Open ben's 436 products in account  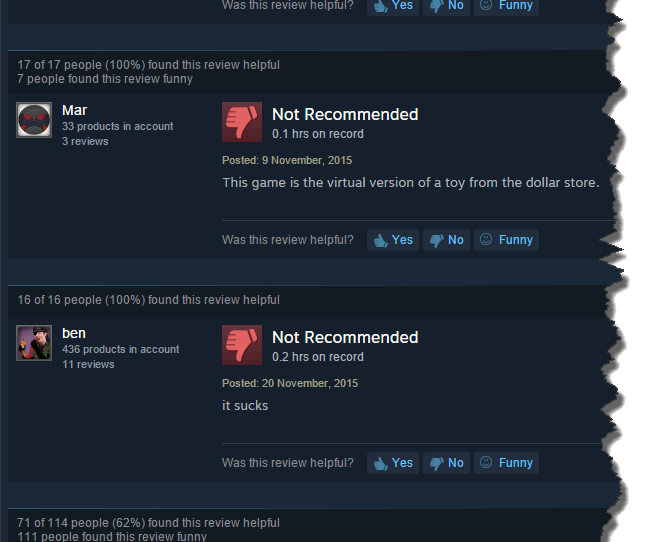[x=120, y=349]
